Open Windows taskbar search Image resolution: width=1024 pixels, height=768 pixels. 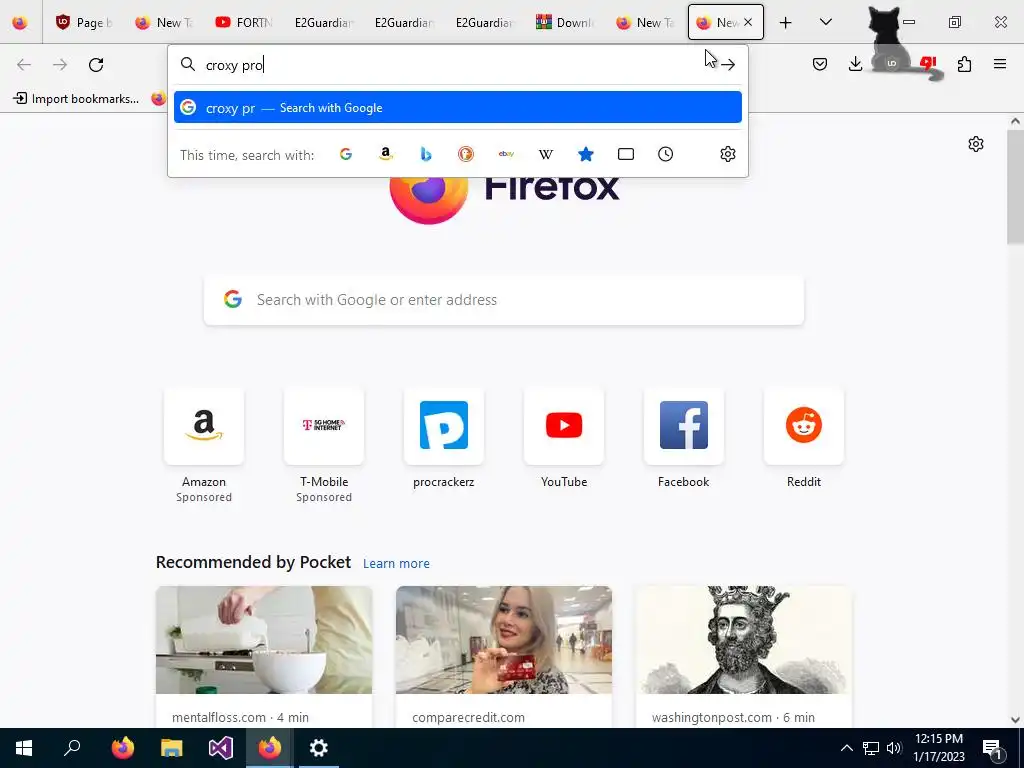pos(72,748)
